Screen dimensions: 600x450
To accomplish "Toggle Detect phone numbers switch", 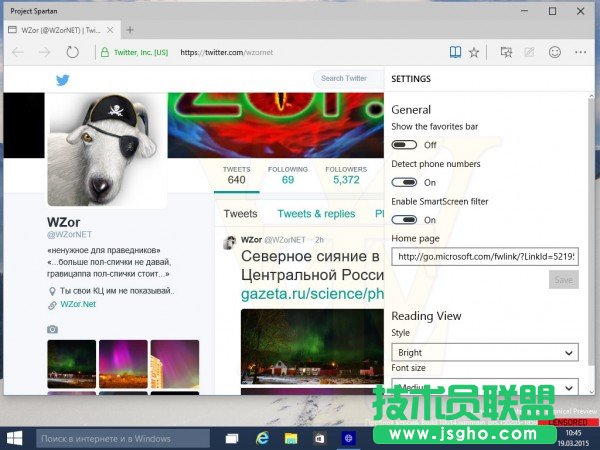I will coord(404,183).
